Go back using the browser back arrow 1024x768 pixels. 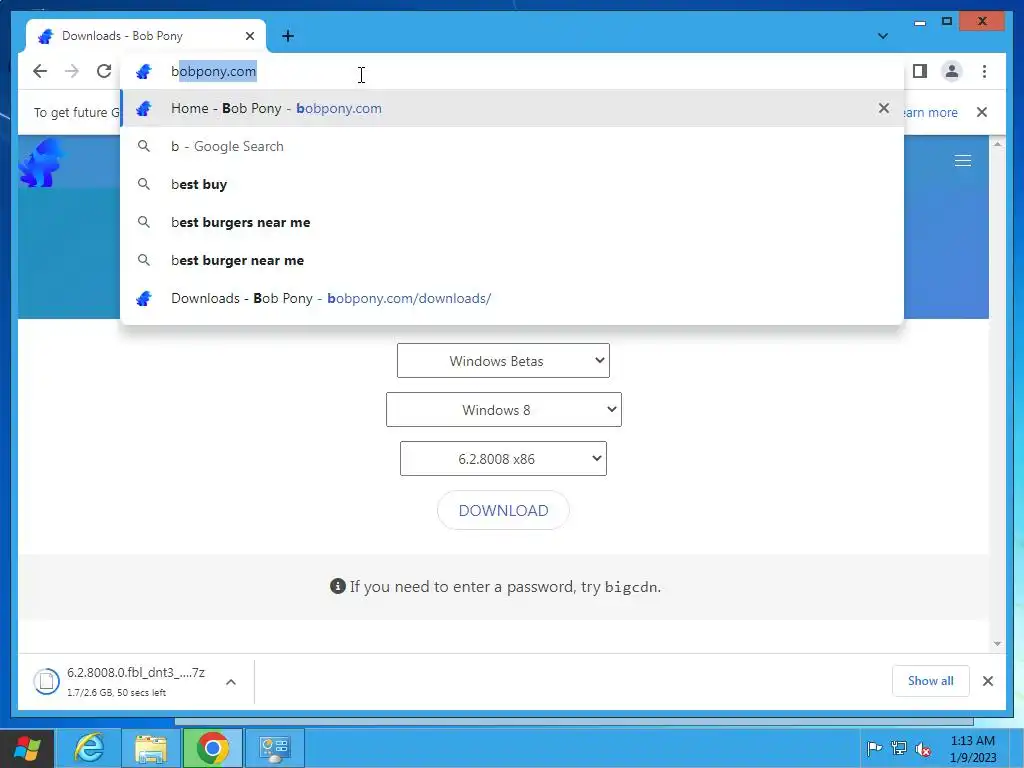(x=40, y=71)
